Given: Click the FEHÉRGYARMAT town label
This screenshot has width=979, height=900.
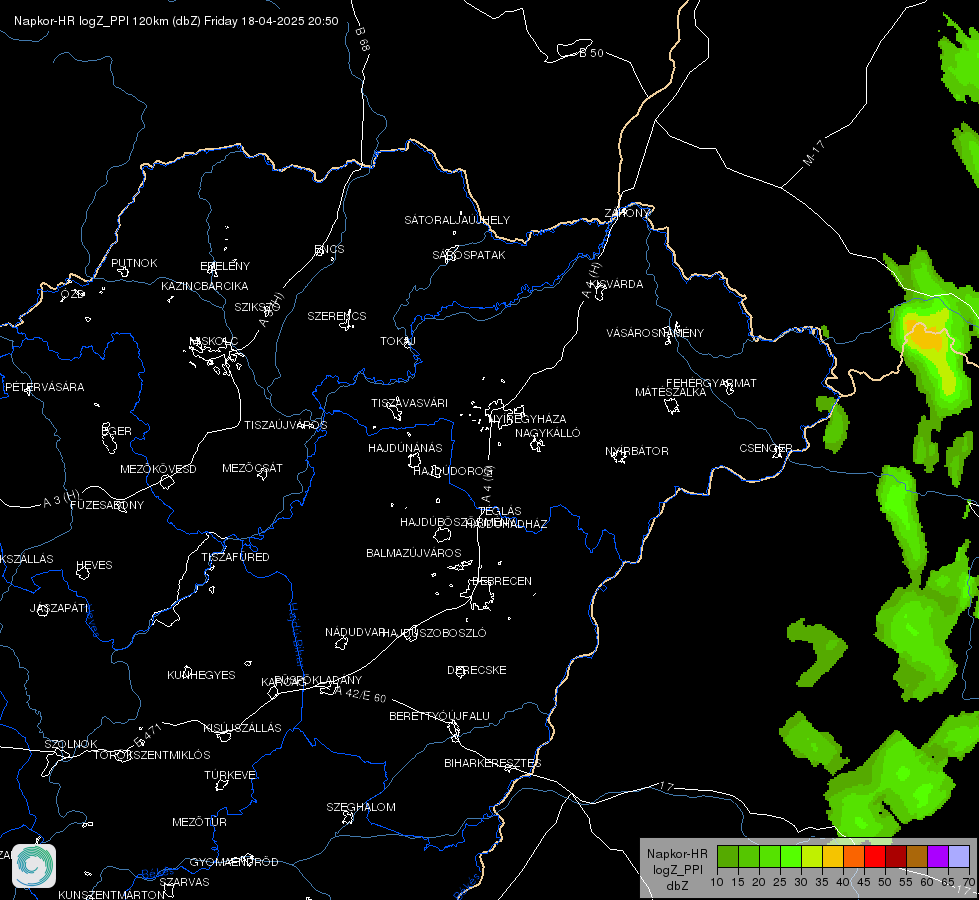Looking at the screenshot, I should [x=711, y=383].
